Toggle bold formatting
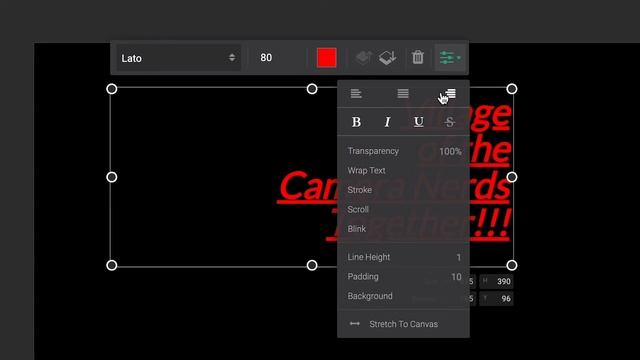Viewport: 640px width, 360px height. tap(356, 122)
